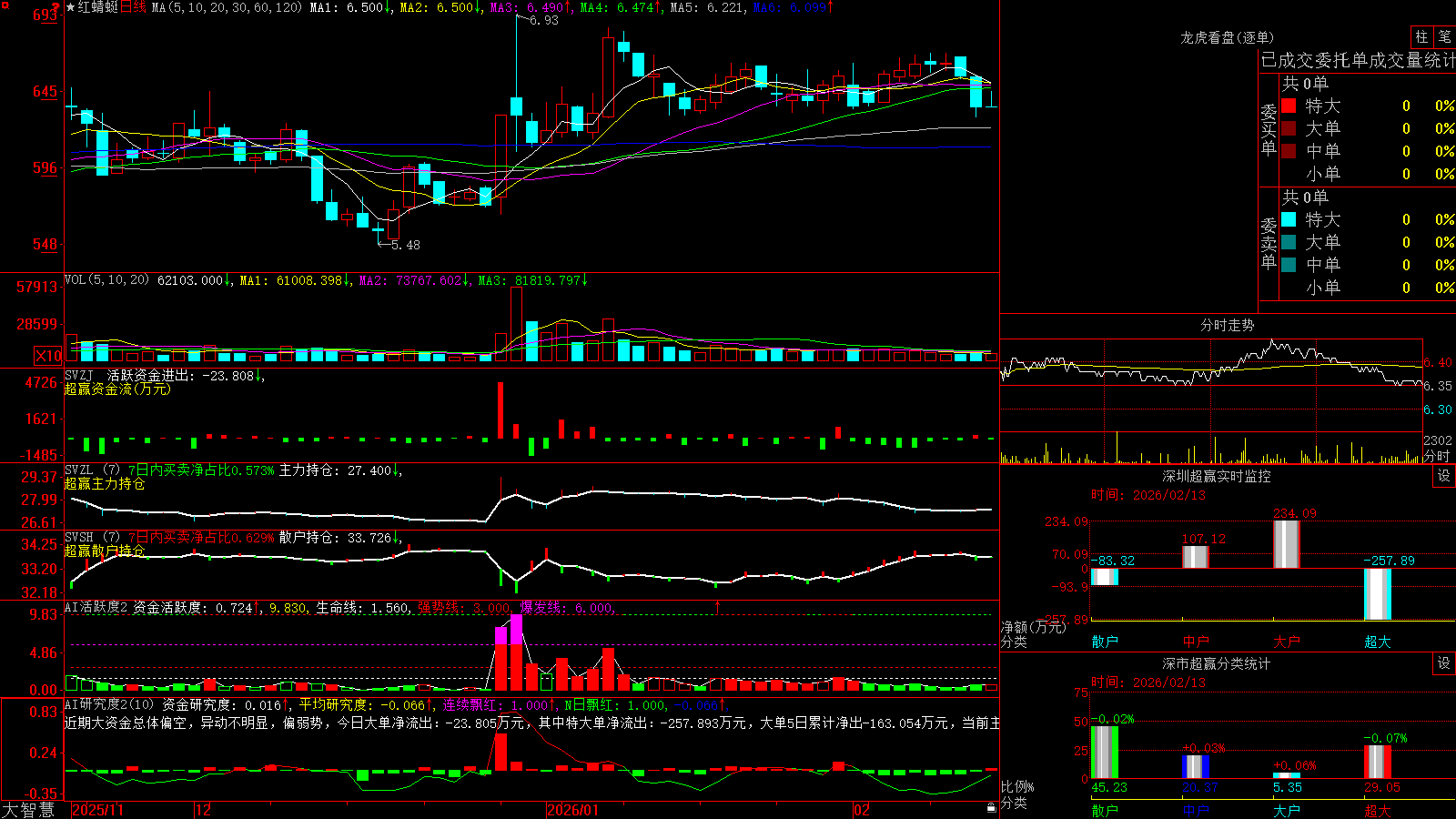Click the VOL(5,10,20) indicator label
Screen dimensions: 1456x819
[x=106, y=280]
